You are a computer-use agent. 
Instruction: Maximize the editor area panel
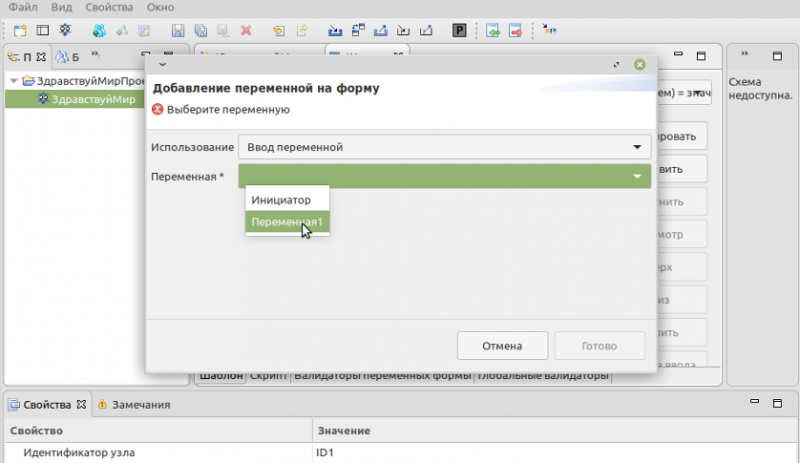pyautogui.click(x=701, y=56)
